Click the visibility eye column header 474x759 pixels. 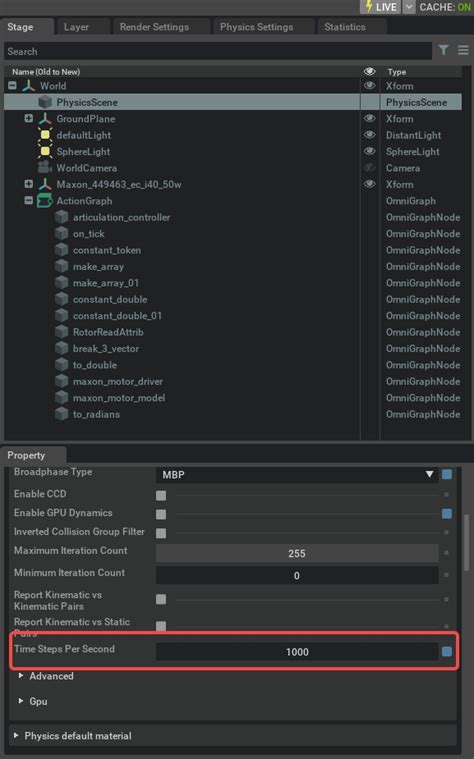tap(369, 72)
